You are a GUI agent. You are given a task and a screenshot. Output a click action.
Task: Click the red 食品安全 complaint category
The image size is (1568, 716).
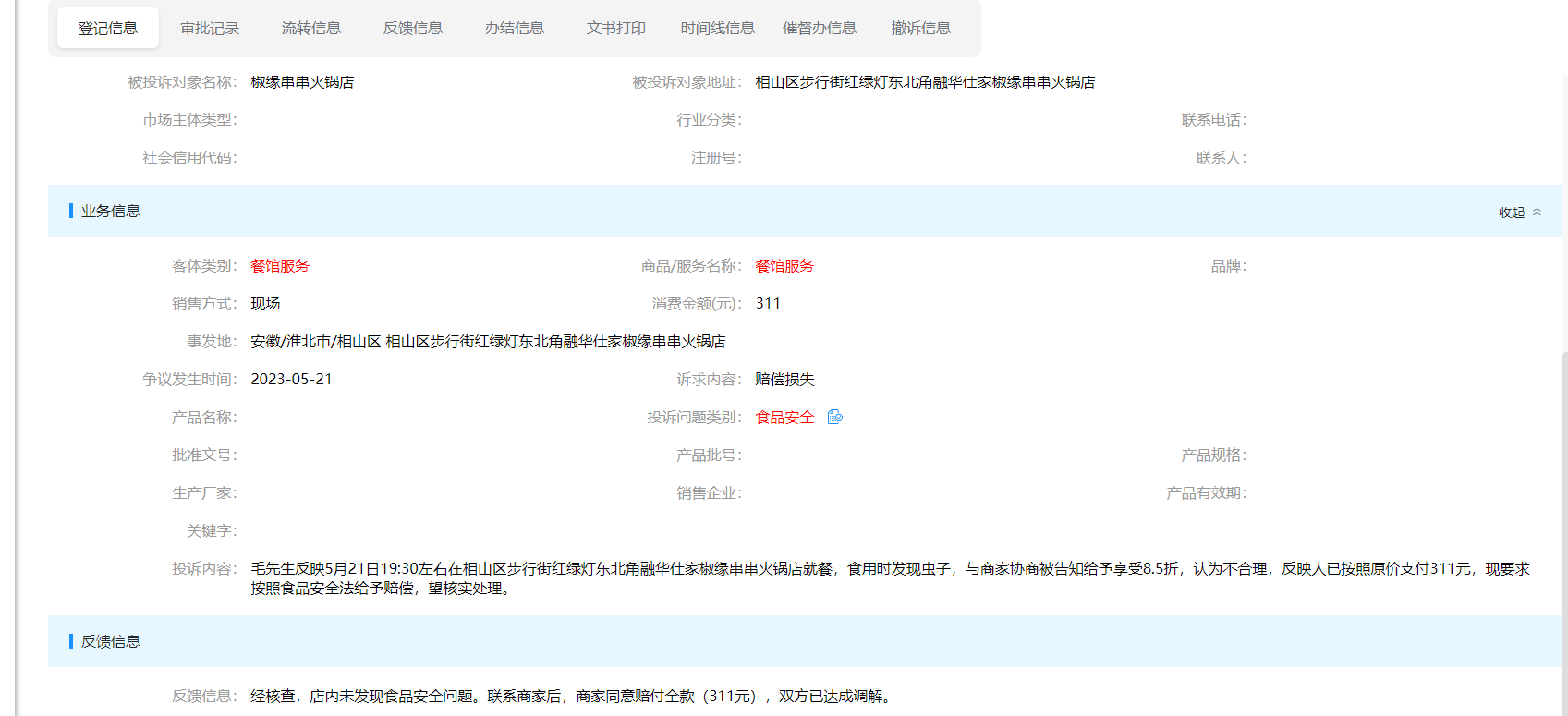coord(785,418)
